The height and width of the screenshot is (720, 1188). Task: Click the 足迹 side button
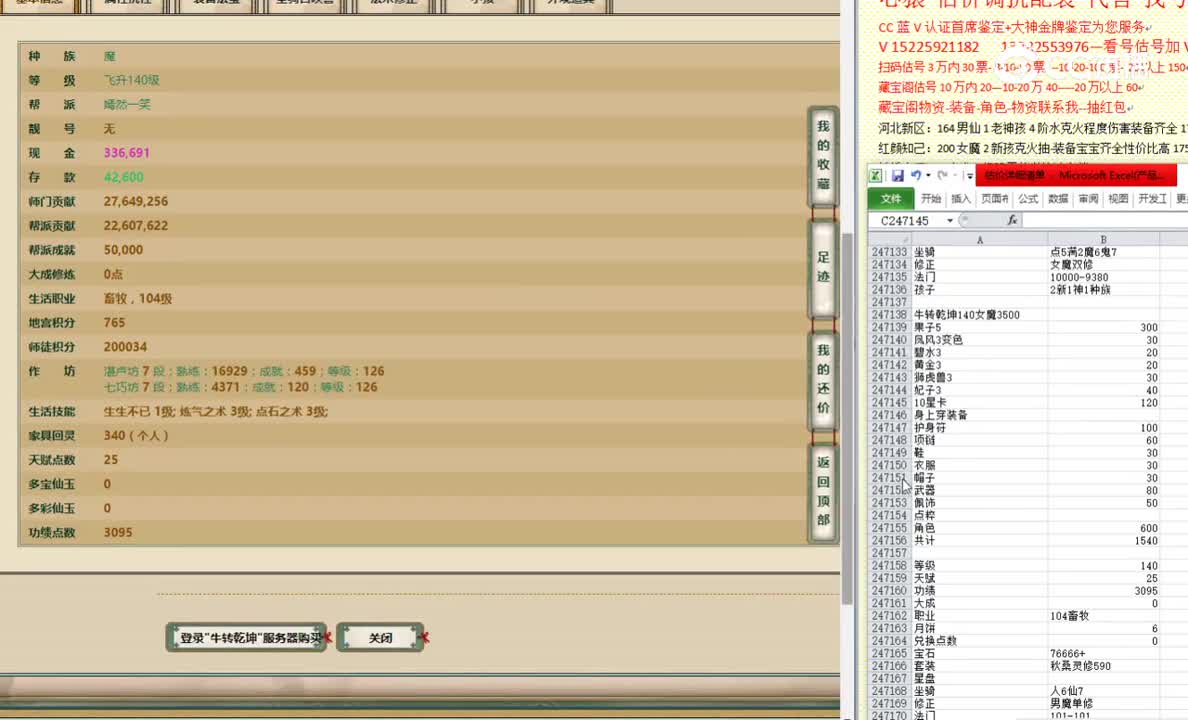click(x=823, y=268)
